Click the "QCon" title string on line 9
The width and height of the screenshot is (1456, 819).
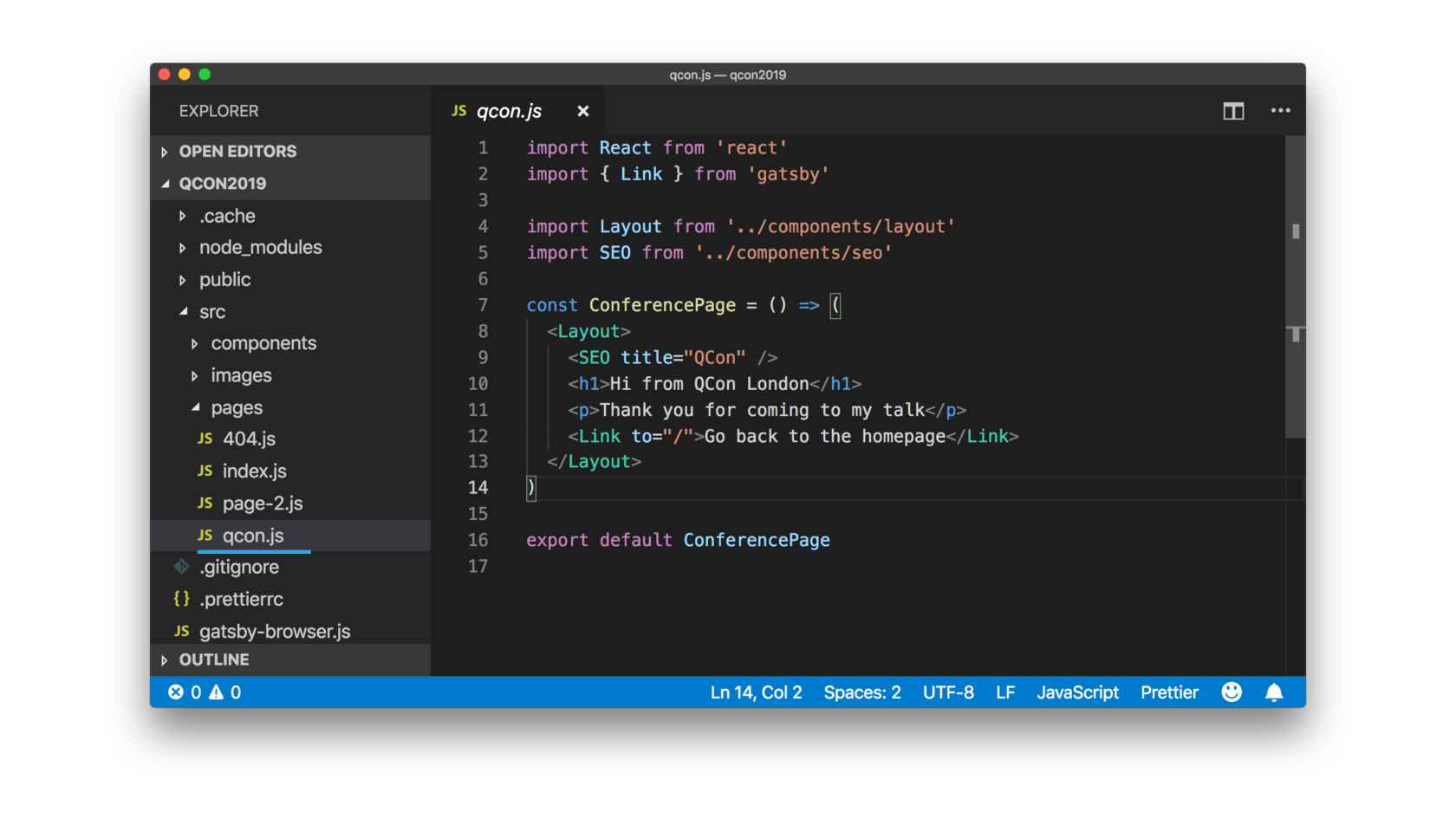714,357
